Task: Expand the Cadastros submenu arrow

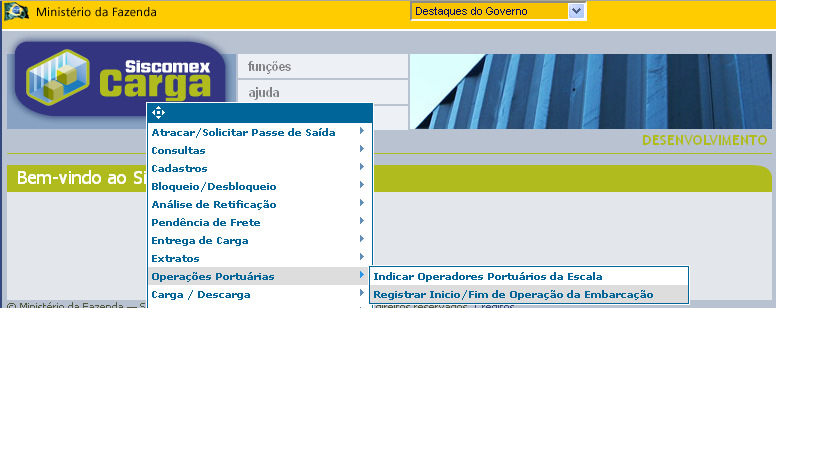Action: point(361,167)
